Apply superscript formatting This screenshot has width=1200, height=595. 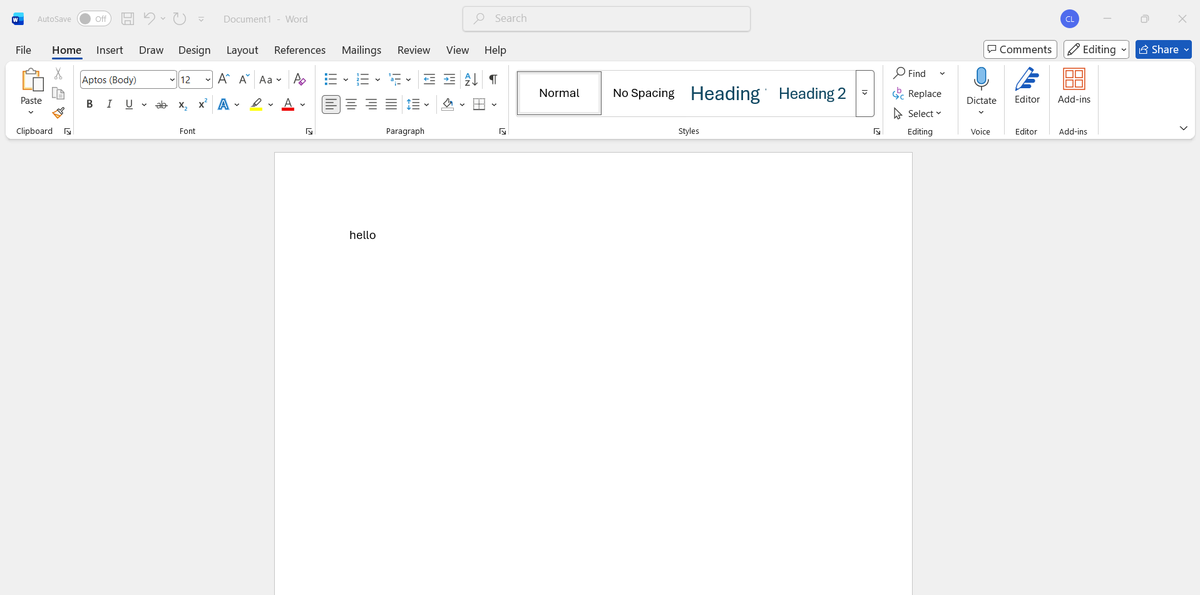click(x=202, y=105)
